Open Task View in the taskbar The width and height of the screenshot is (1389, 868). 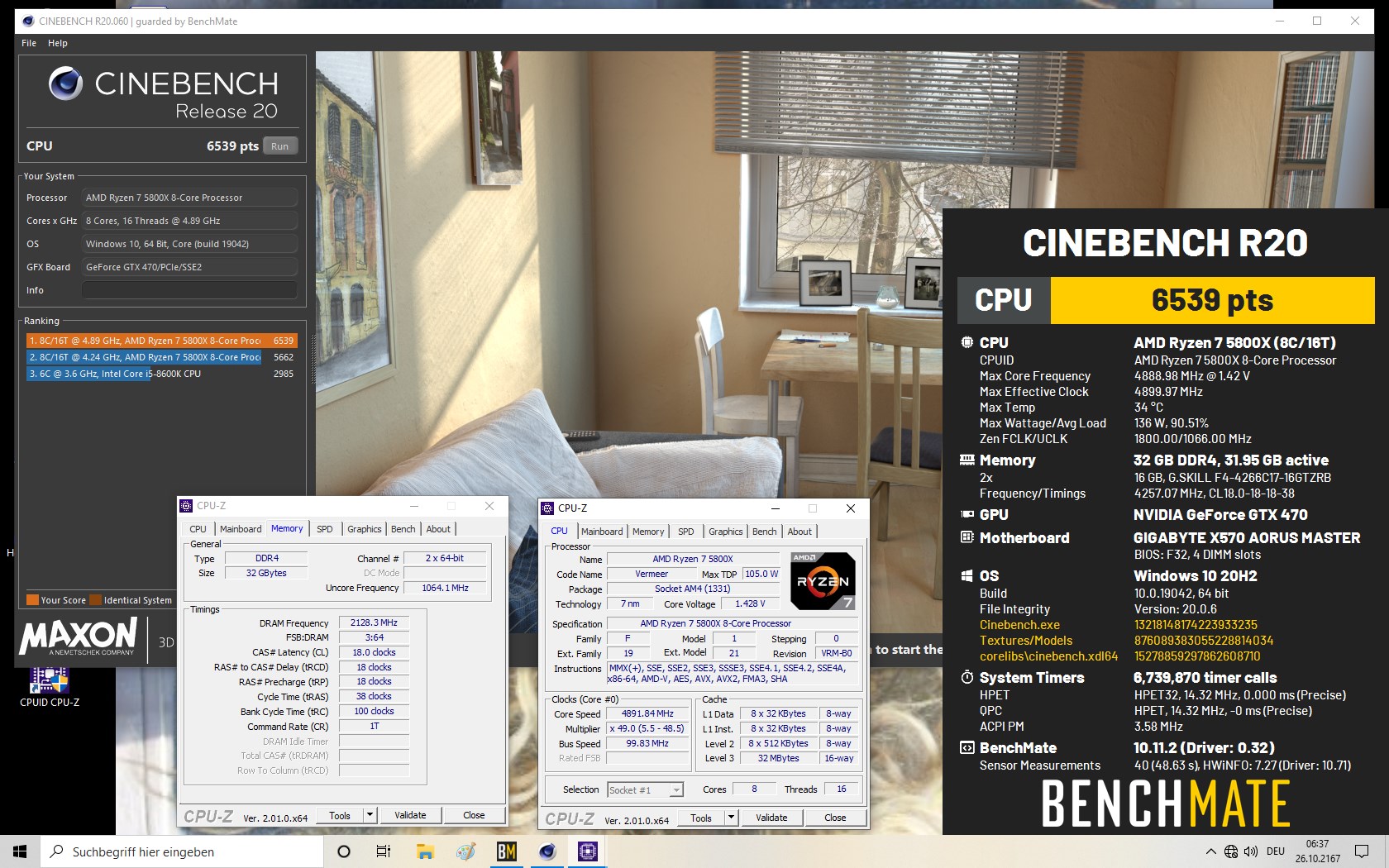(x=384, y=851)
